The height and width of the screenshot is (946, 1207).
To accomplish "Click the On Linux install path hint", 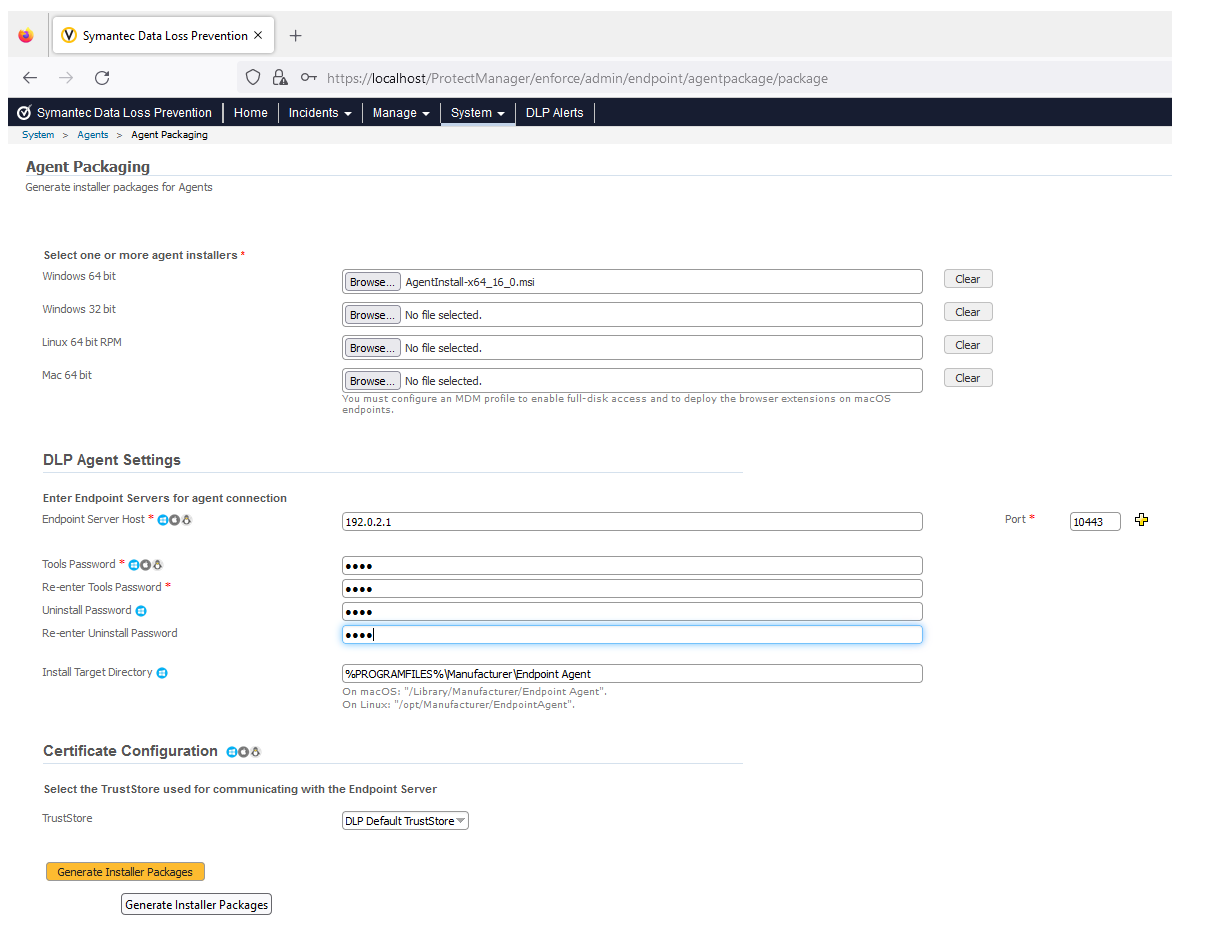I will 458,705.
